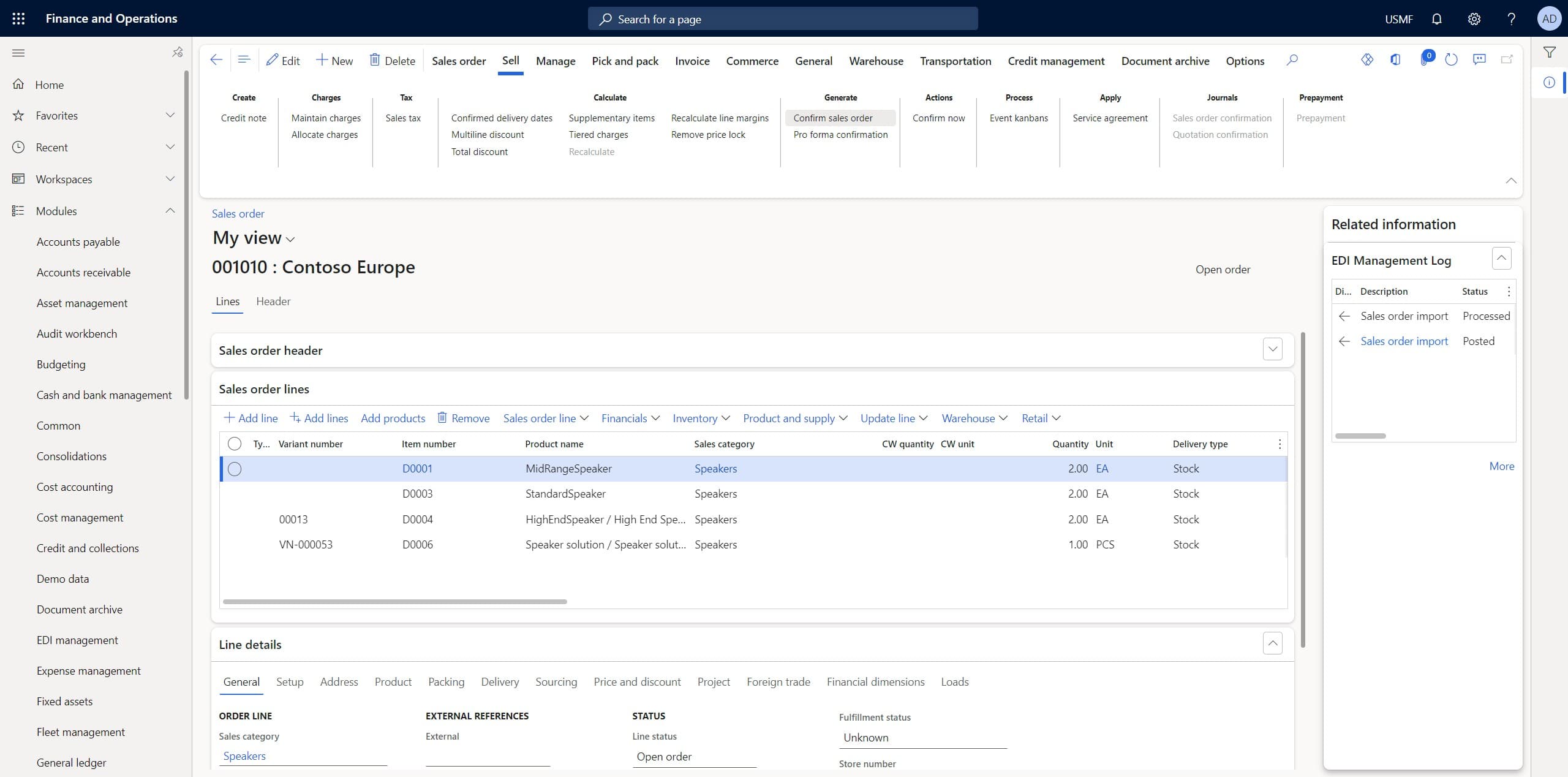Click the page vertical scrollbar

(x=1303, y=490)
